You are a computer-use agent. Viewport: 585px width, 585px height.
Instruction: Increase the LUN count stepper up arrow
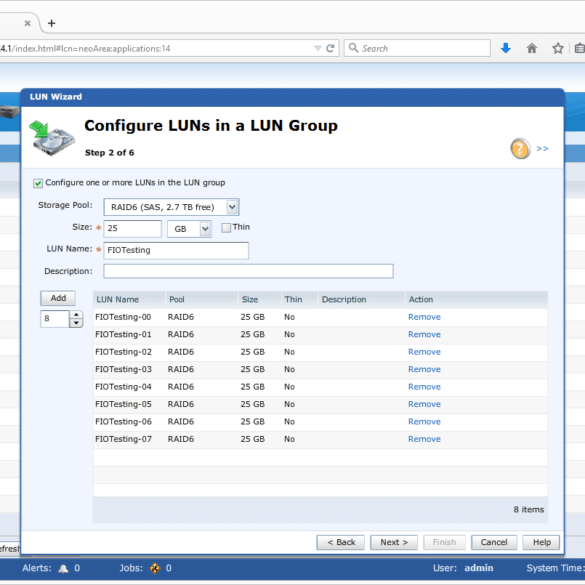pos(76,315)
